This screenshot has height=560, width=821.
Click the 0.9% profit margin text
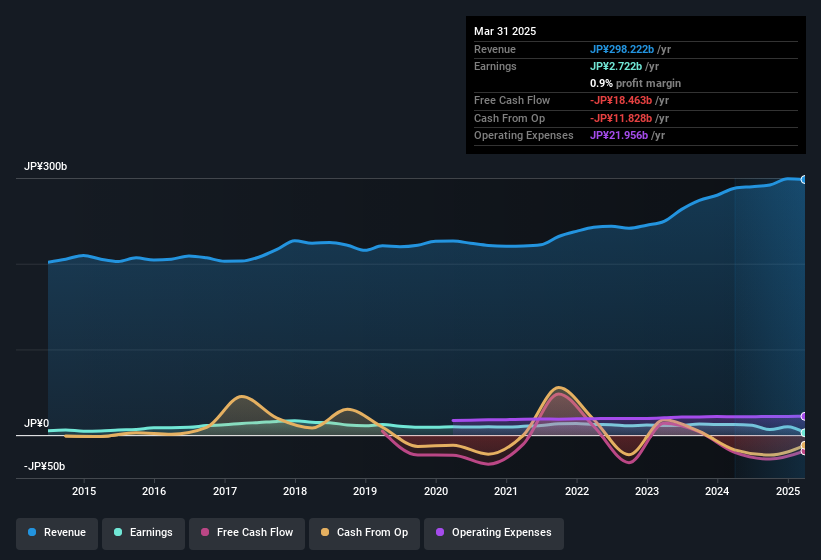[635, 83]
